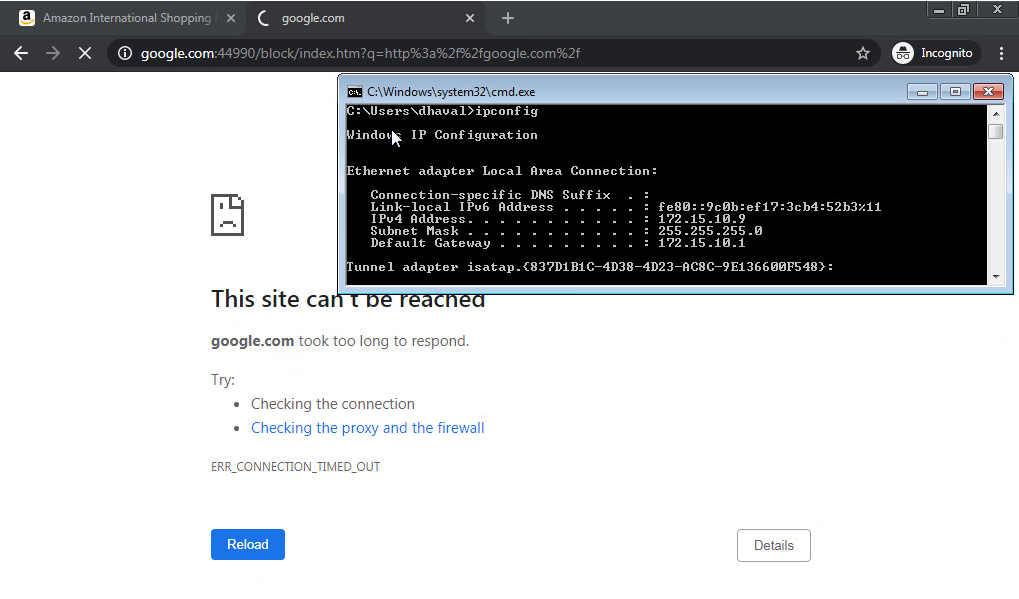Image resolution: width=1019 pixels, height=599 pixels.
Task: Click 'Ethernet adapter Local Area Connection' line
Action: click(502, 171)
